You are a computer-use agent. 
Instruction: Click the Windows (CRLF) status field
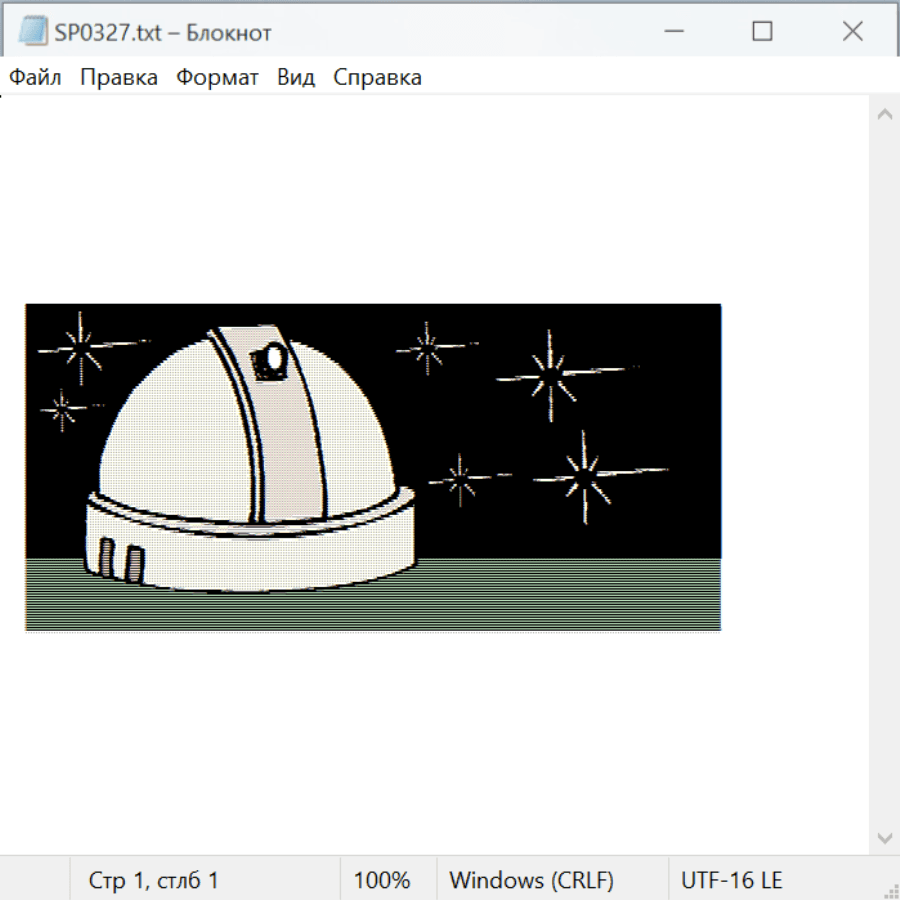[531, 881]
